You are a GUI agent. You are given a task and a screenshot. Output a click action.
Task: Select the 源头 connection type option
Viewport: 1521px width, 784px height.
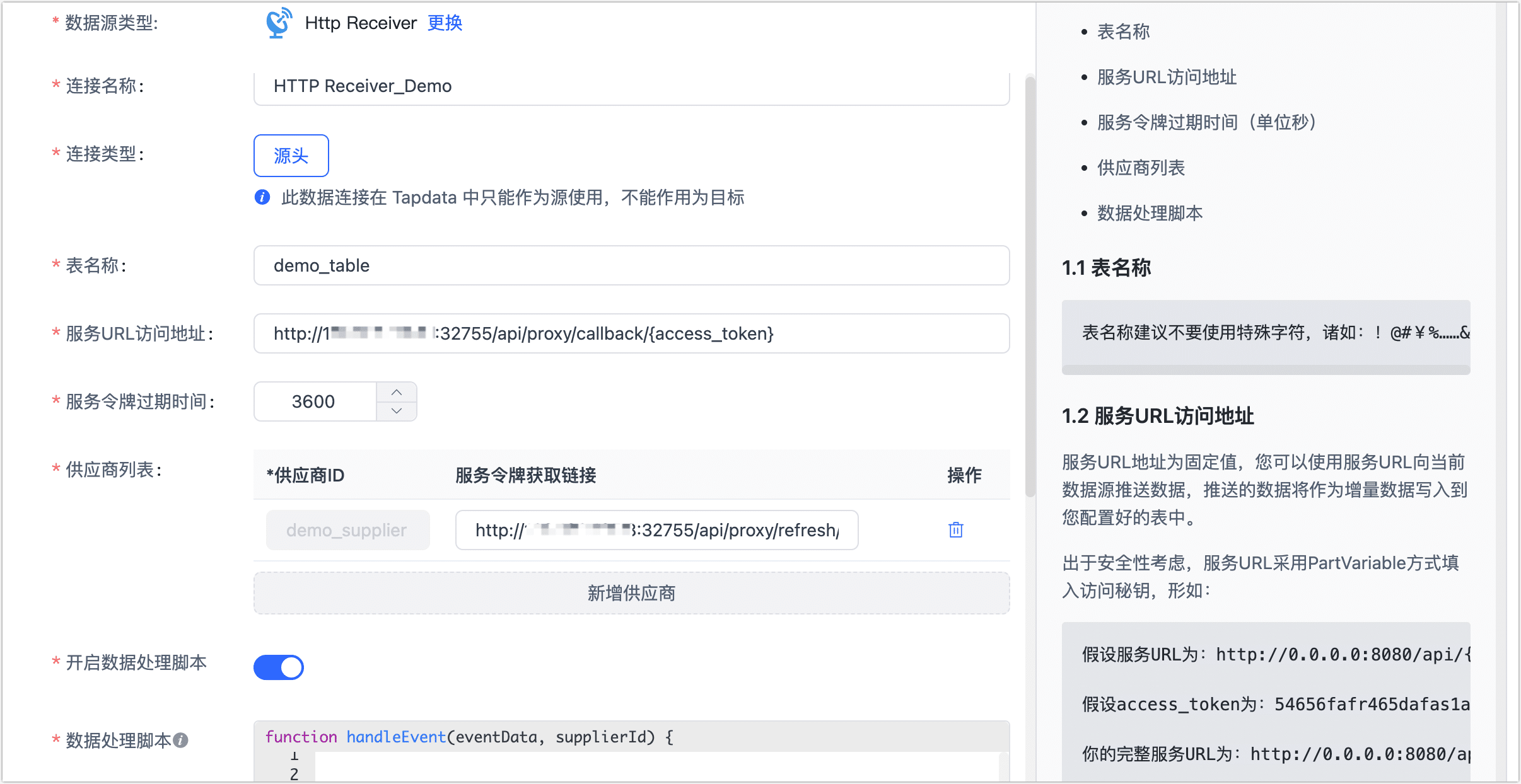(x=291, y=155)
